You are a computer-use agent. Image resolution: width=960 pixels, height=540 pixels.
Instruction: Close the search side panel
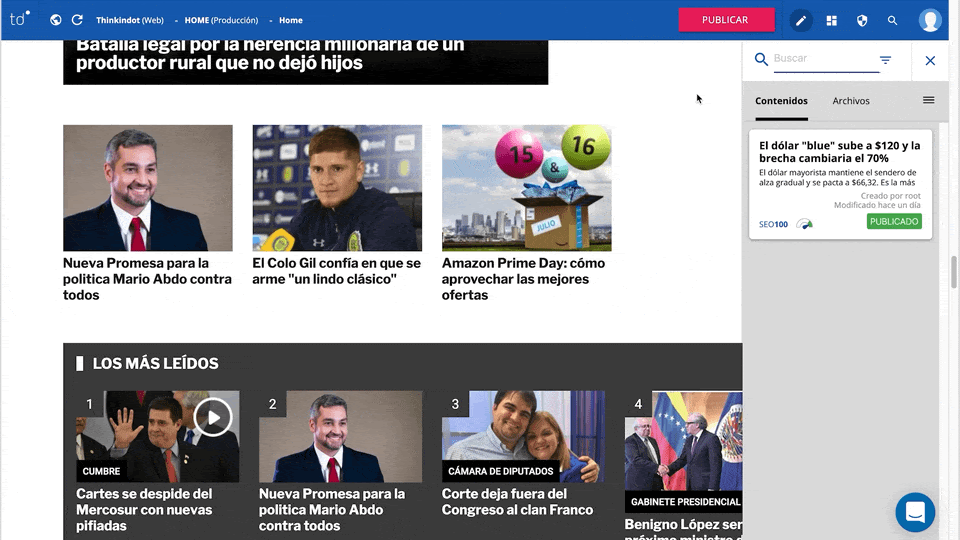pos(930,61)
